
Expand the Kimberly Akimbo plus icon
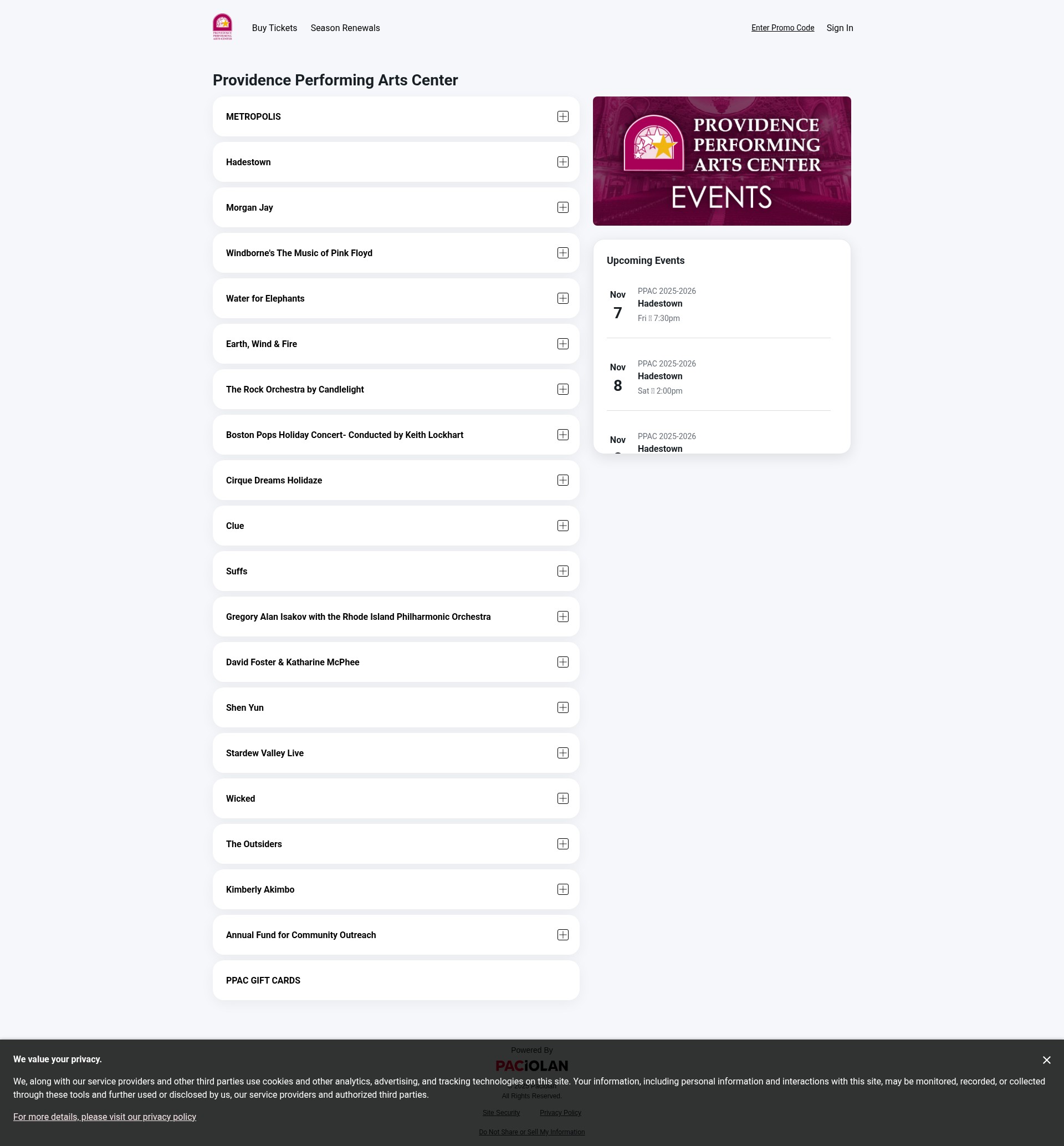[x=562, y=890]
